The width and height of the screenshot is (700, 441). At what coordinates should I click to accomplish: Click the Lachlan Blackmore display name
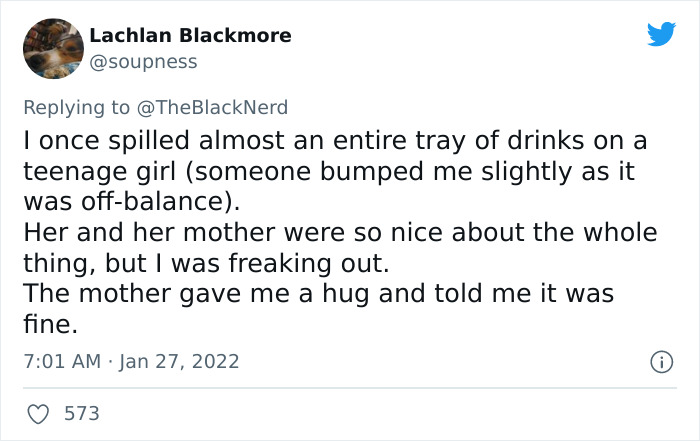(190, 36)
